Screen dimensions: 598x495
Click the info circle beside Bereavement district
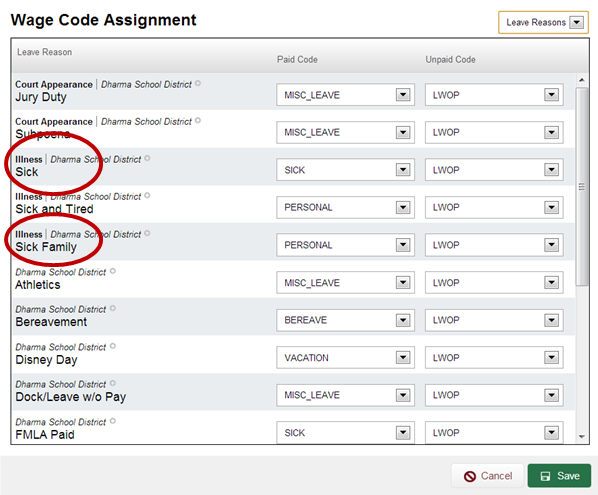tap(113, 308)
